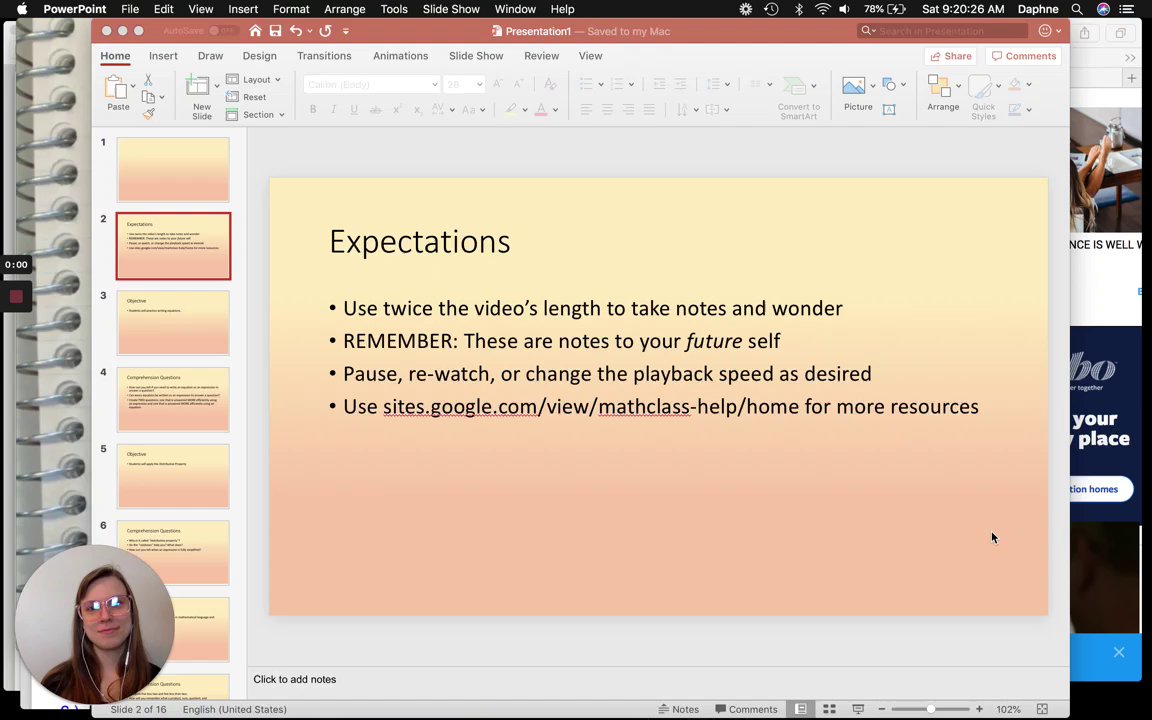
Task: Open the font size combo box
Action: pos(464,84)
